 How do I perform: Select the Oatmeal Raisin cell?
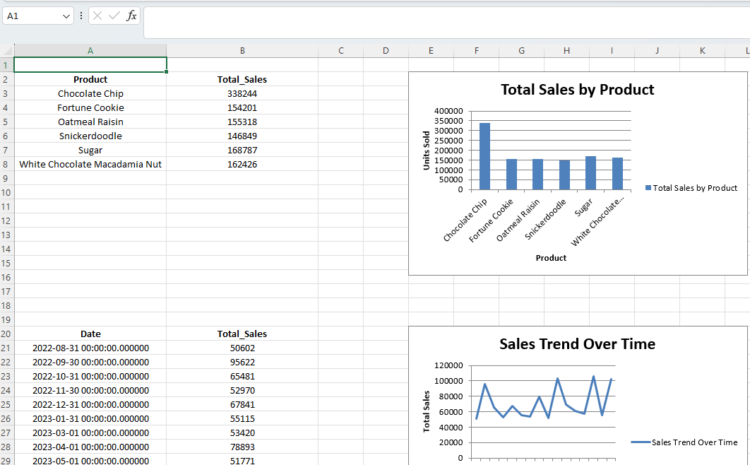90,122
